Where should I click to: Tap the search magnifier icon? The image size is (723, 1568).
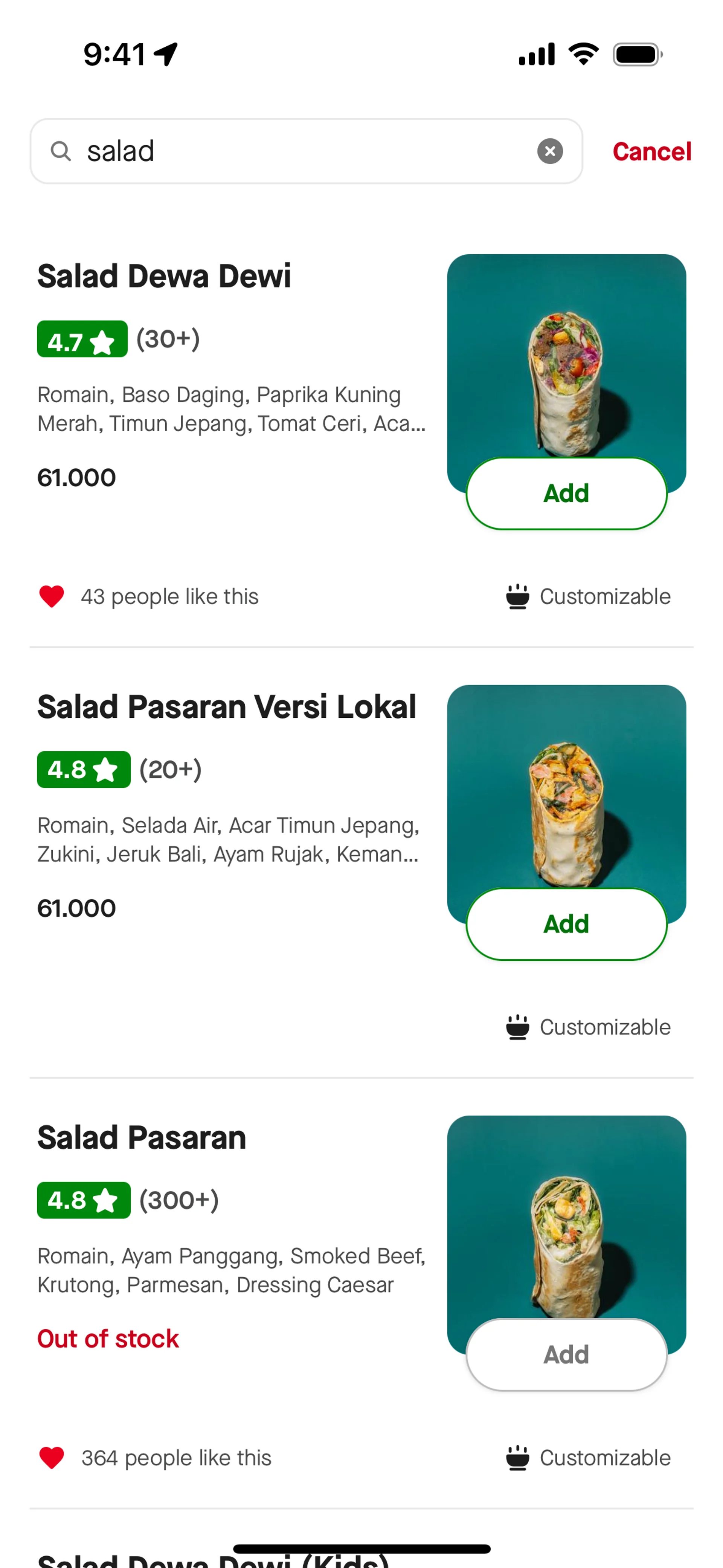coord(61,151)
